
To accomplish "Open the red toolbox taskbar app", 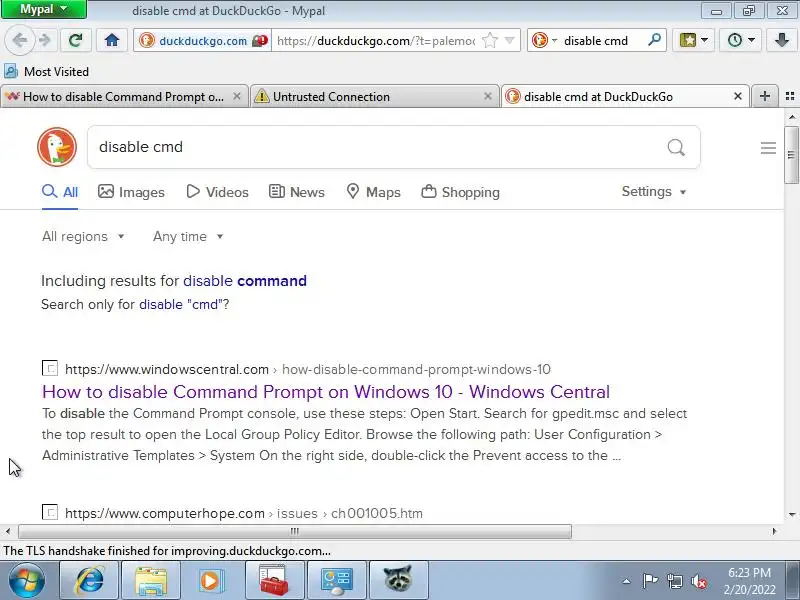I will [274, 580].
